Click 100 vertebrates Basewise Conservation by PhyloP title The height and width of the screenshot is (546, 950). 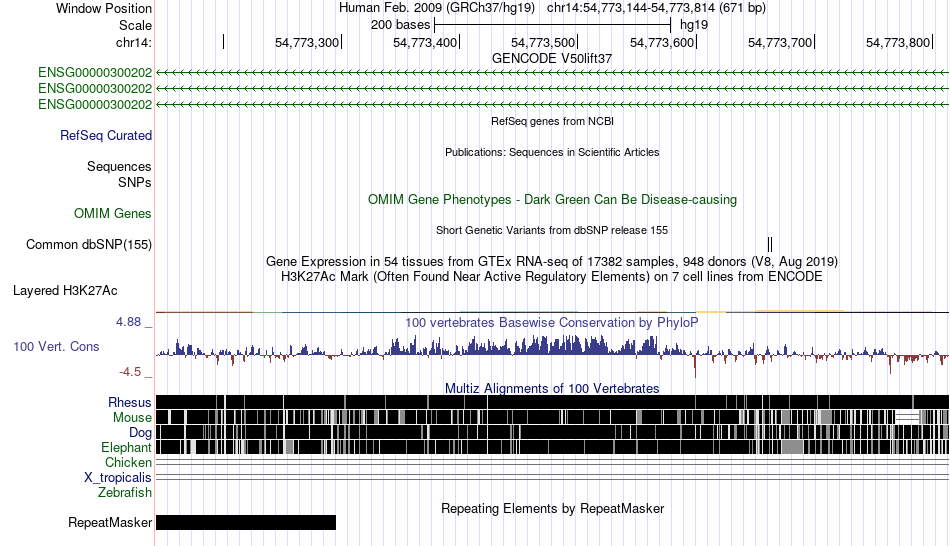(552, 322)
